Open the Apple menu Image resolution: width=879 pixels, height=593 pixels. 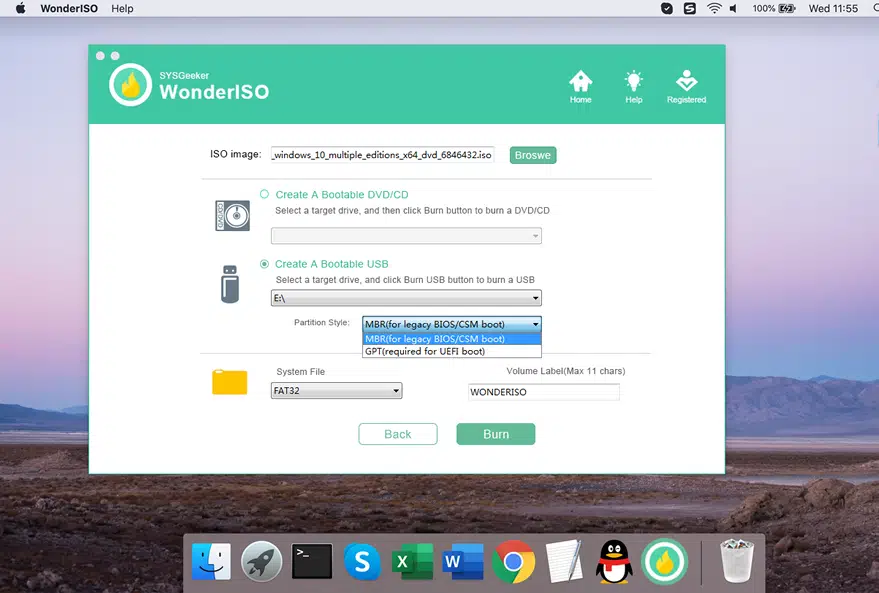point(21,8)
